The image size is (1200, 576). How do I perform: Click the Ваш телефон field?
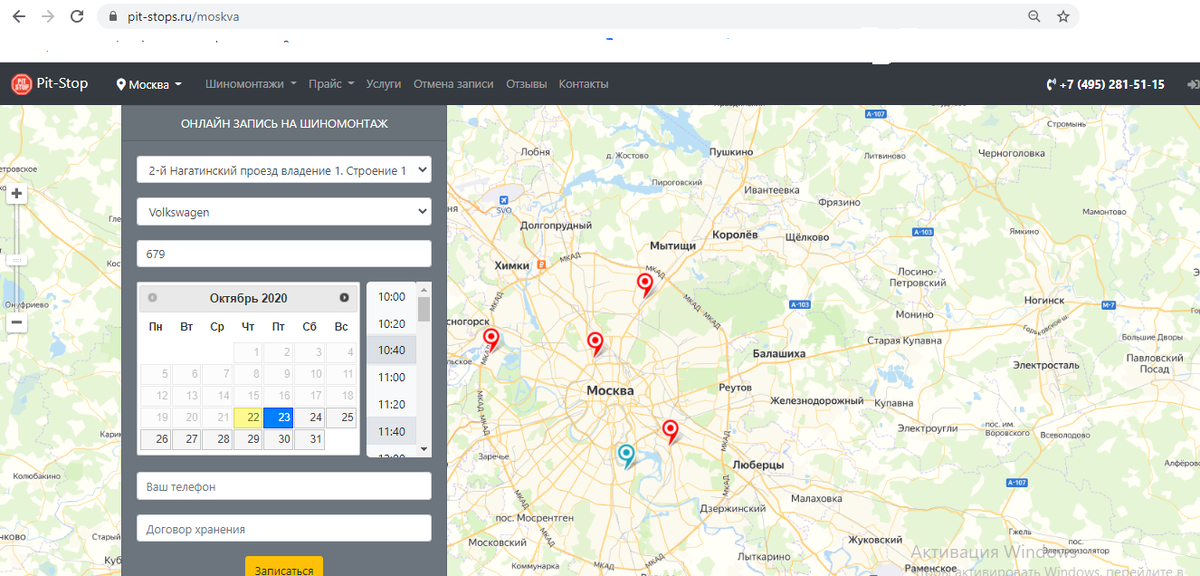click(284, 486)
